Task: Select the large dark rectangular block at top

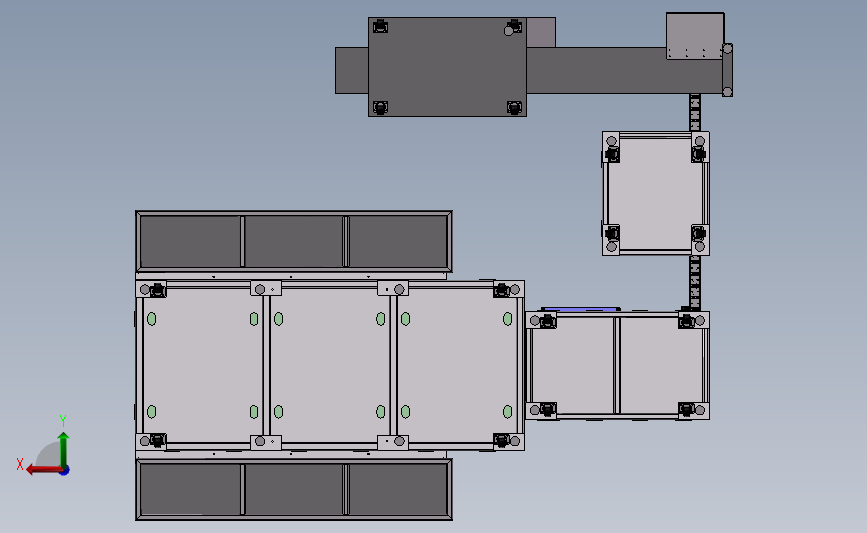Action: pyautogui.click(x=447, y=67)
